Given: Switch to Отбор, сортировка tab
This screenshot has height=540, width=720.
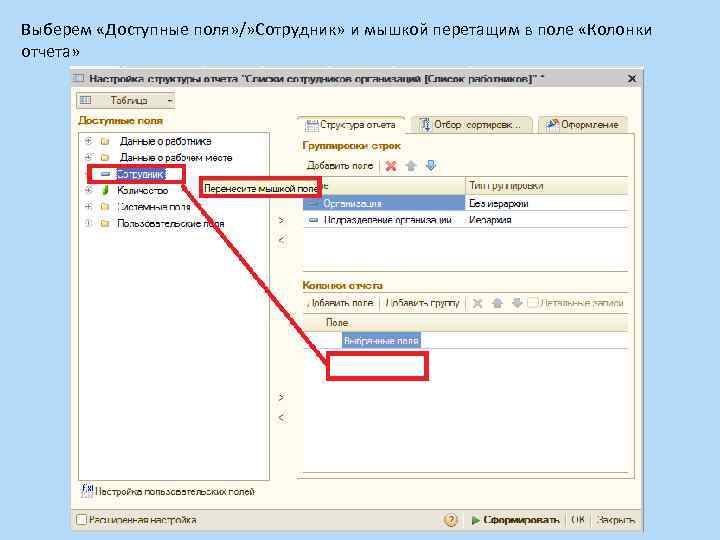Looking at the screenshot, I should pyautogui.click(x=472, y=125).
